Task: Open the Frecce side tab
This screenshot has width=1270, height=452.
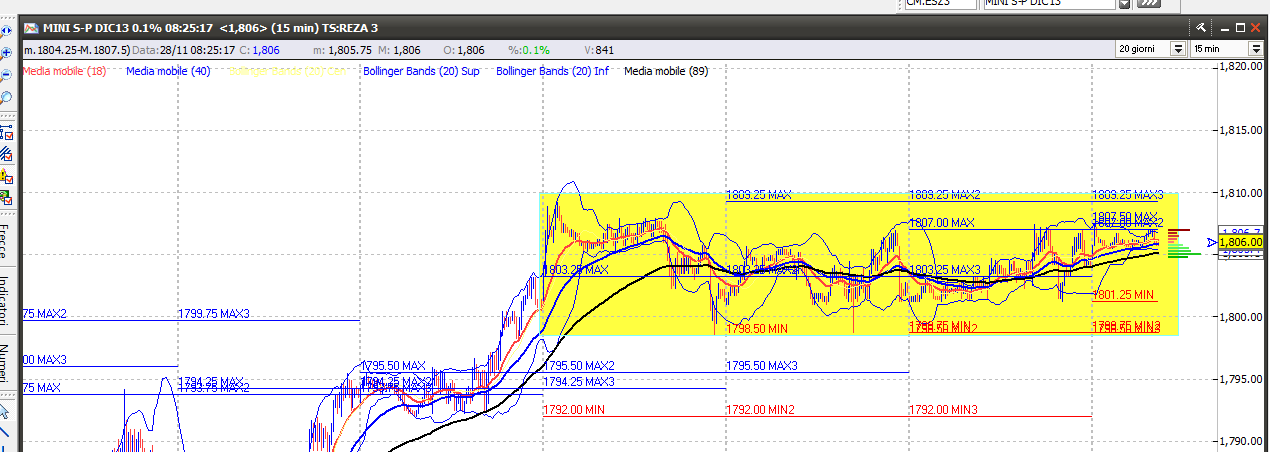Action: 6,242
